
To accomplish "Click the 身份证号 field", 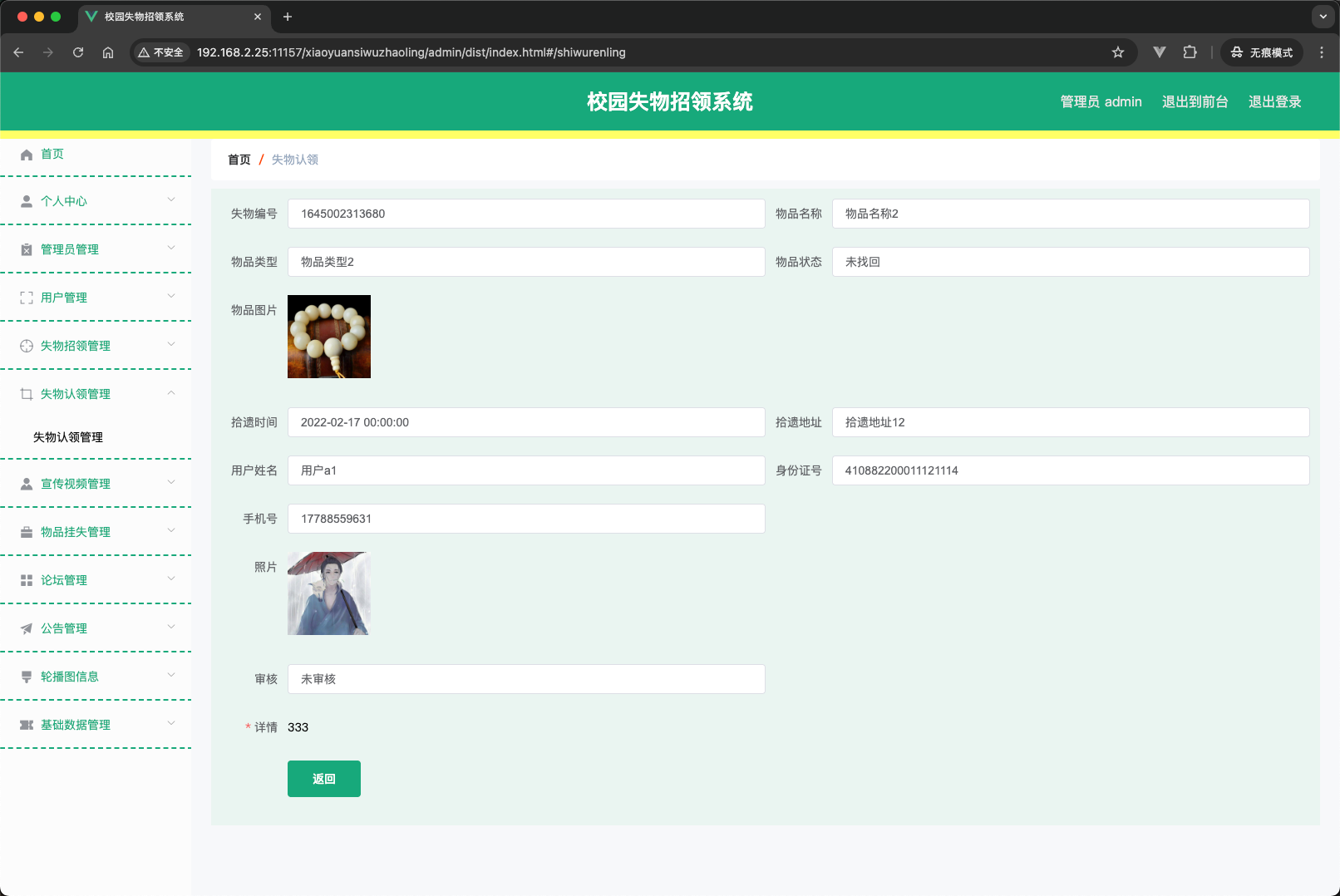I will pyautogui.click(x=1071, y=470).
